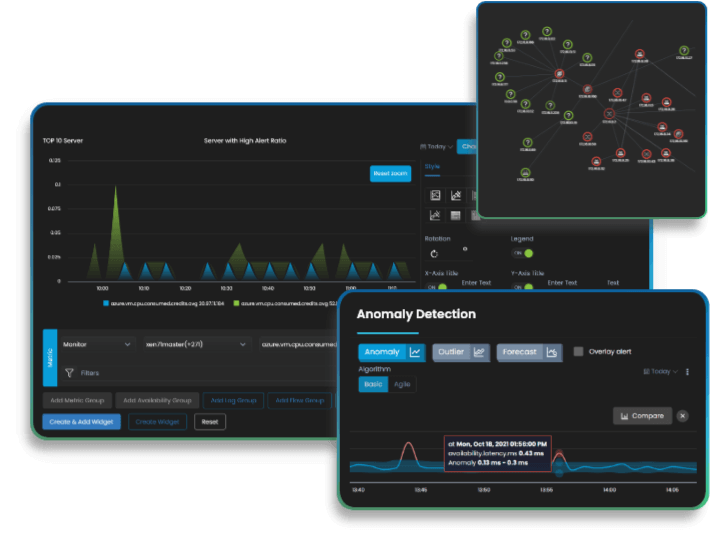Select the Agile algorithm tab
Image resolution: width=715 pixels, height=535 pixels.
[402, 384]
